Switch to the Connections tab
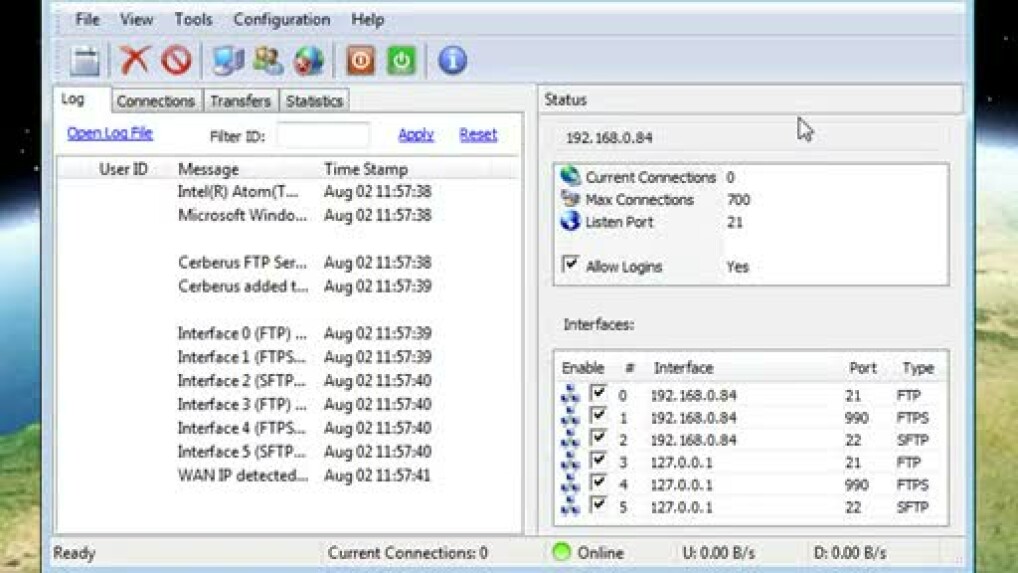The image size is (1018, 573). (x=155, y=101)
